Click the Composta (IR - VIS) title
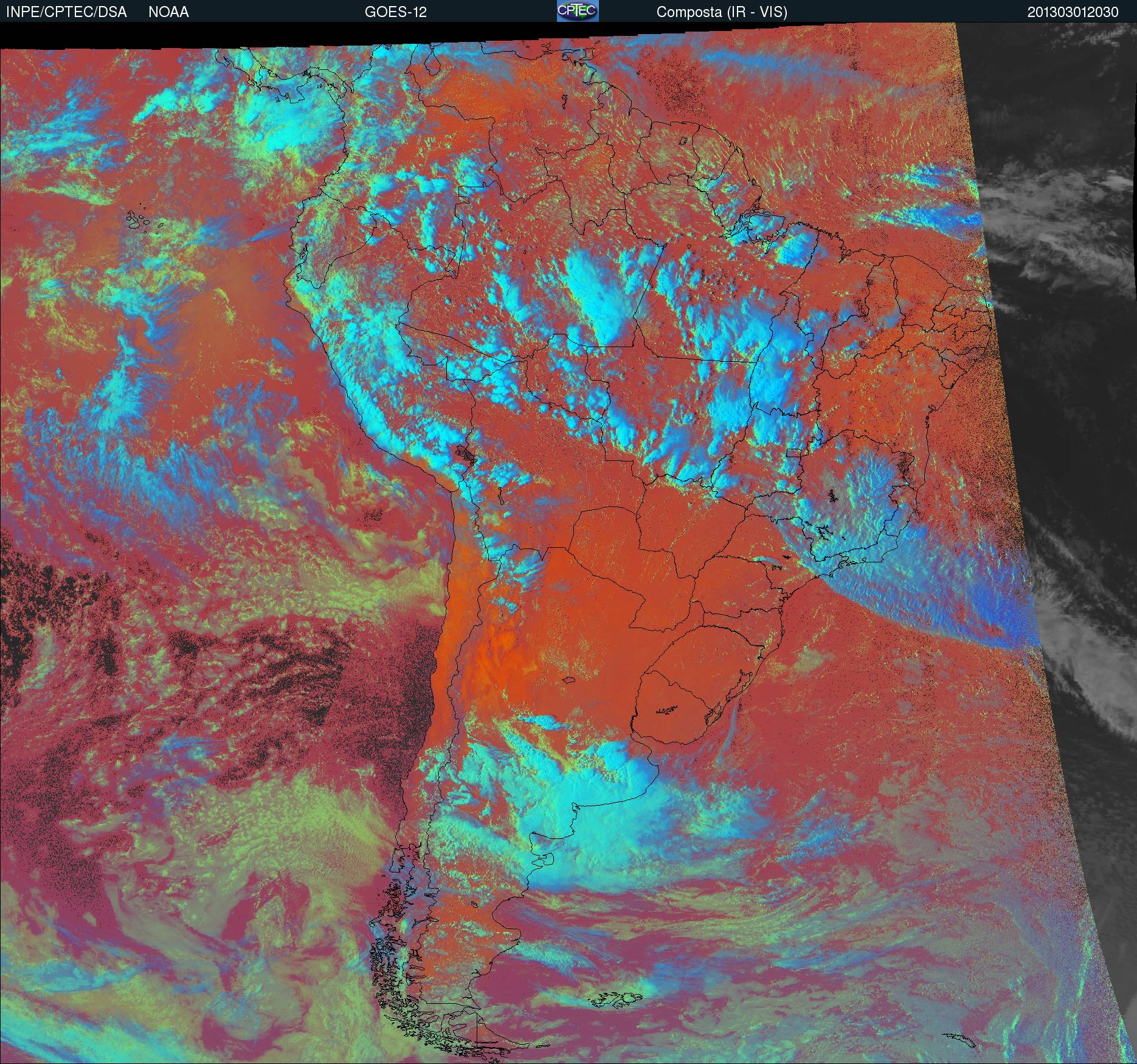The image size is (1137, 1064). tap(722, 12)
